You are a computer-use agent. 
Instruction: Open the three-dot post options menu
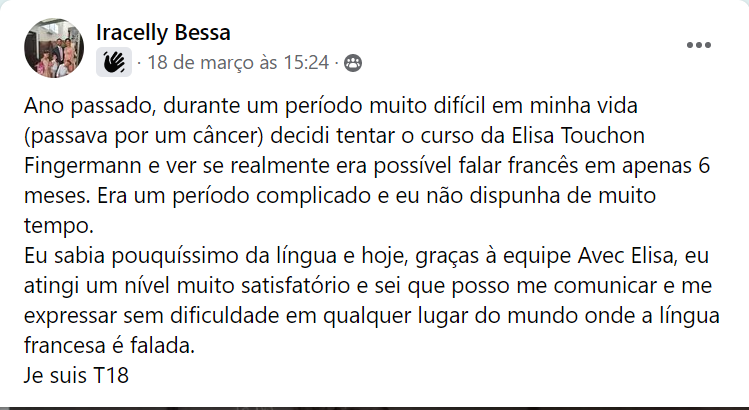699,46
